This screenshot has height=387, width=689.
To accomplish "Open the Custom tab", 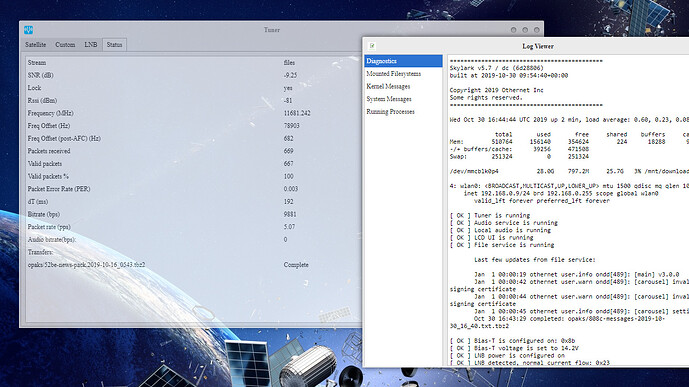I will point(65,45).
